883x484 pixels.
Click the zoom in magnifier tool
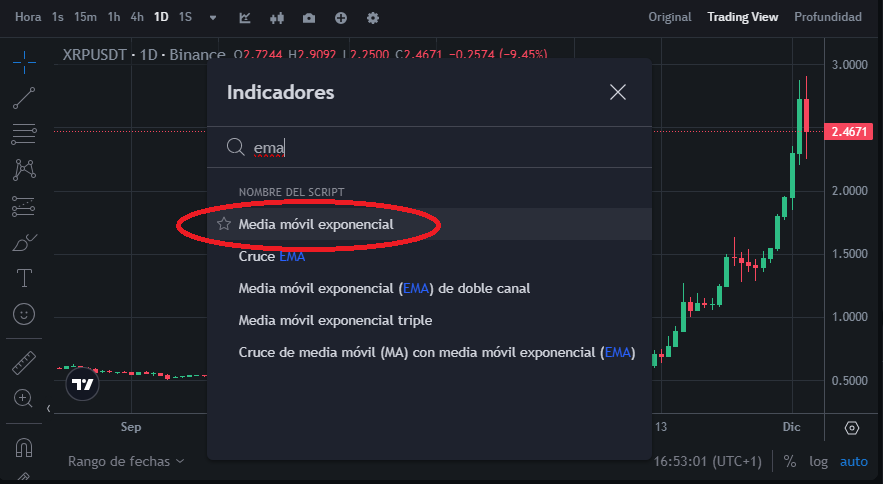click(x=23, y=398)
